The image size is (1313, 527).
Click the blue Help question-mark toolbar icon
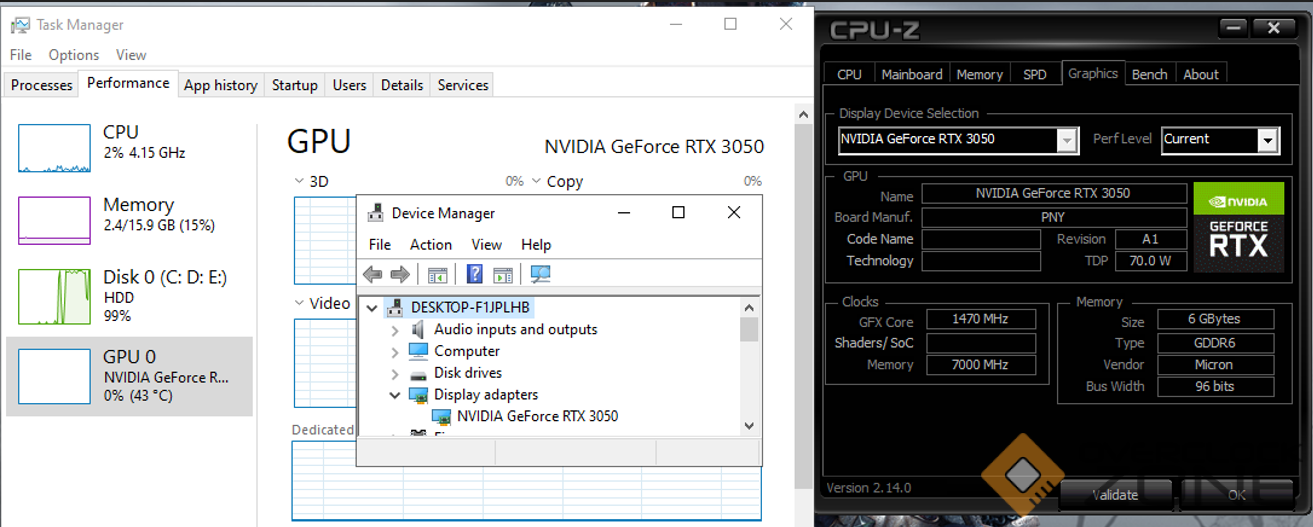[x=475, y=274]
